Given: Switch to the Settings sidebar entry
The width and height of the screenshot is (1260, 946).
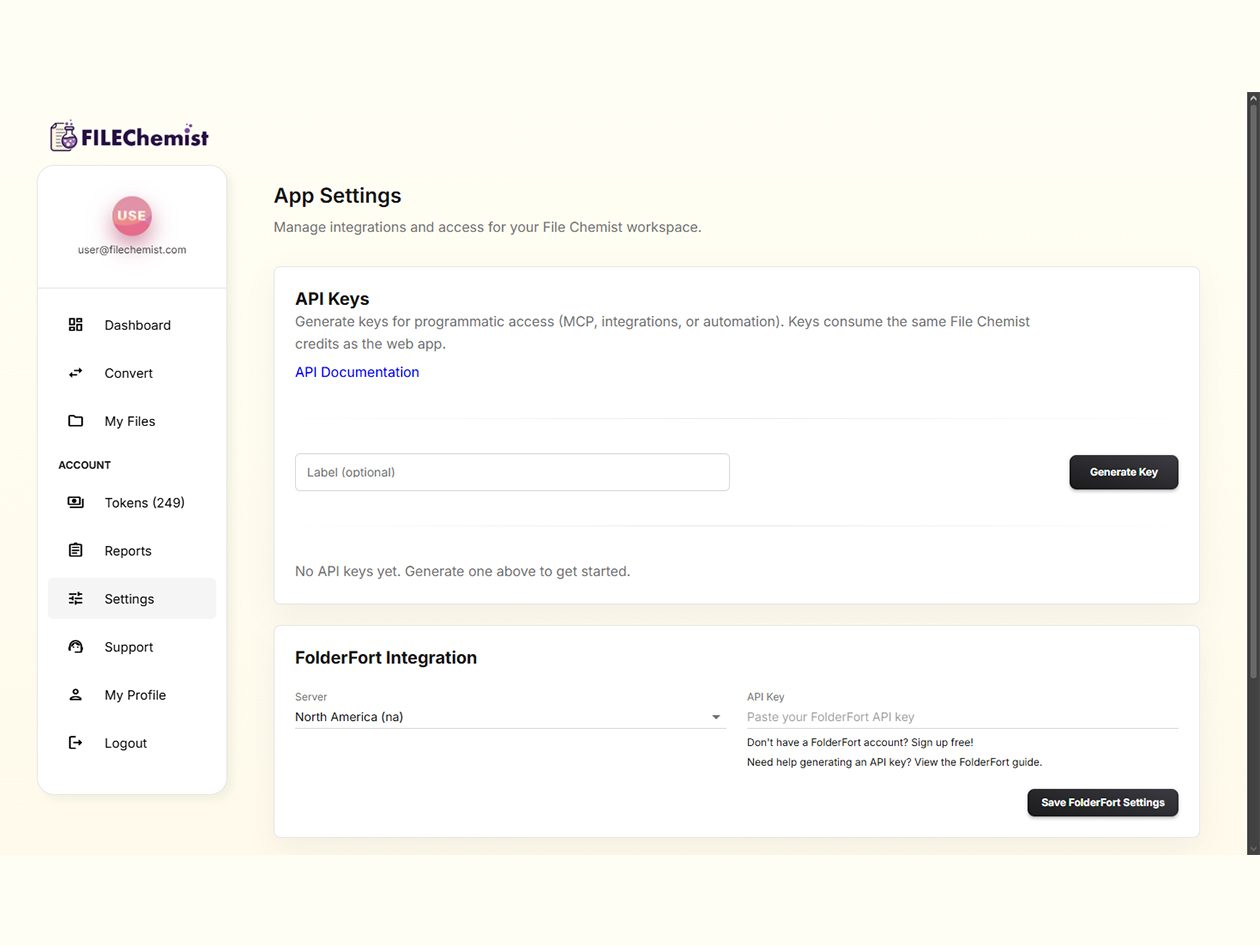Looking at the screenshot, I should coord(129,598).
